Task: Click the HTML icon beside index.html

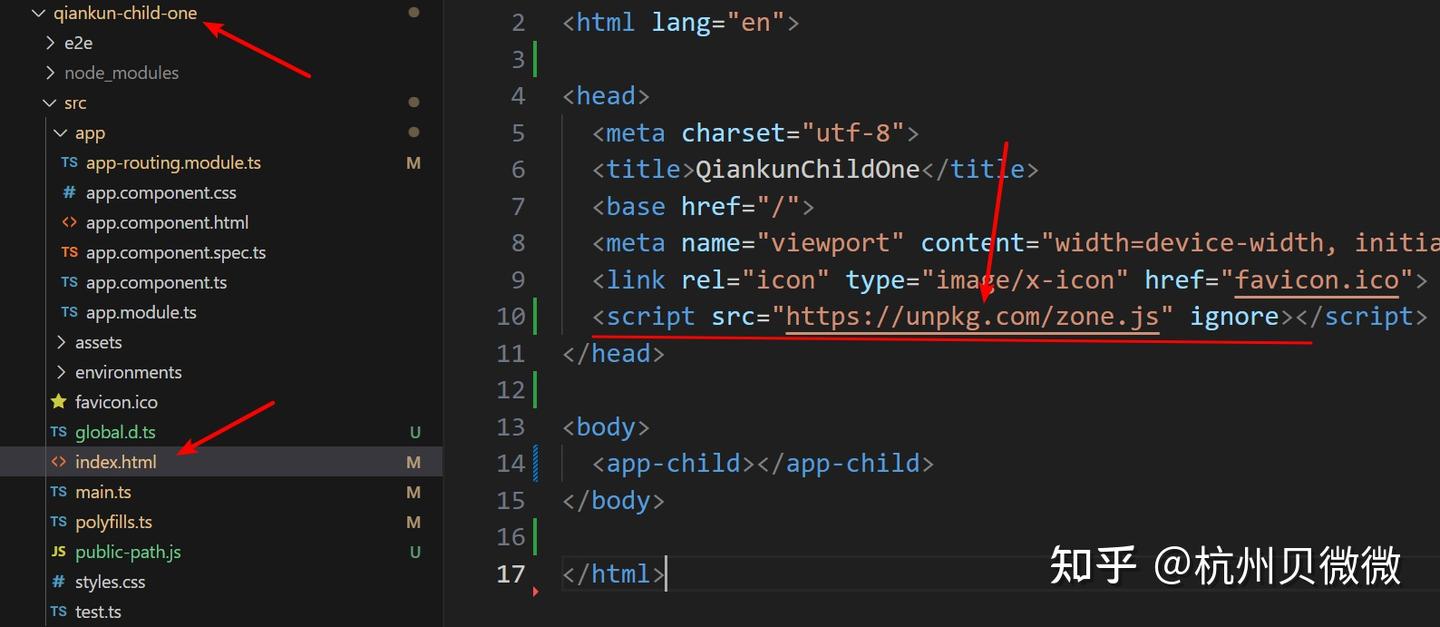Action: pos(58,462)
